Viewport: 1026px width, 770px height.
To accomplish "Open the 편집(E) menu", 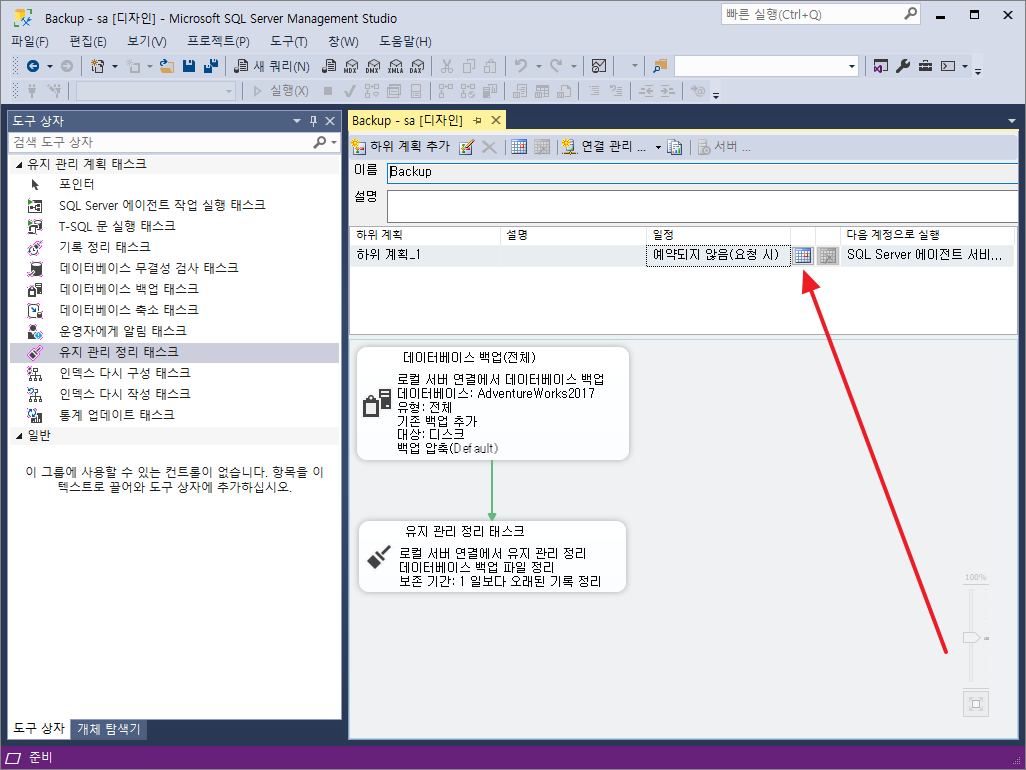I will [x=88, y=42].
